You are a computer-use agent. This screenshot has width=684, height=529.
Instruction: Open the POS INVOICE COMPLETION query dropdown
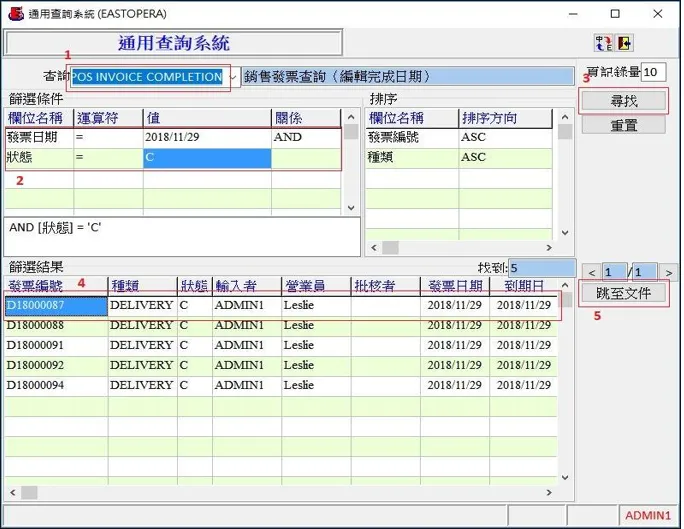pos(233,77)
